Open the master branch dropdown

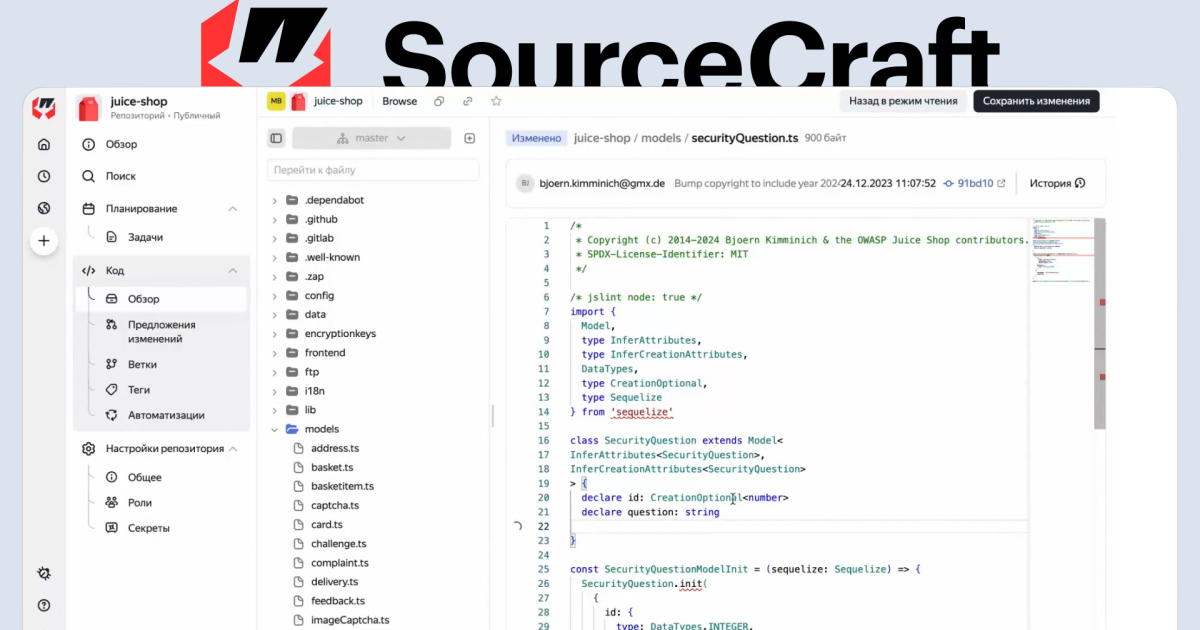coord(371,138)
